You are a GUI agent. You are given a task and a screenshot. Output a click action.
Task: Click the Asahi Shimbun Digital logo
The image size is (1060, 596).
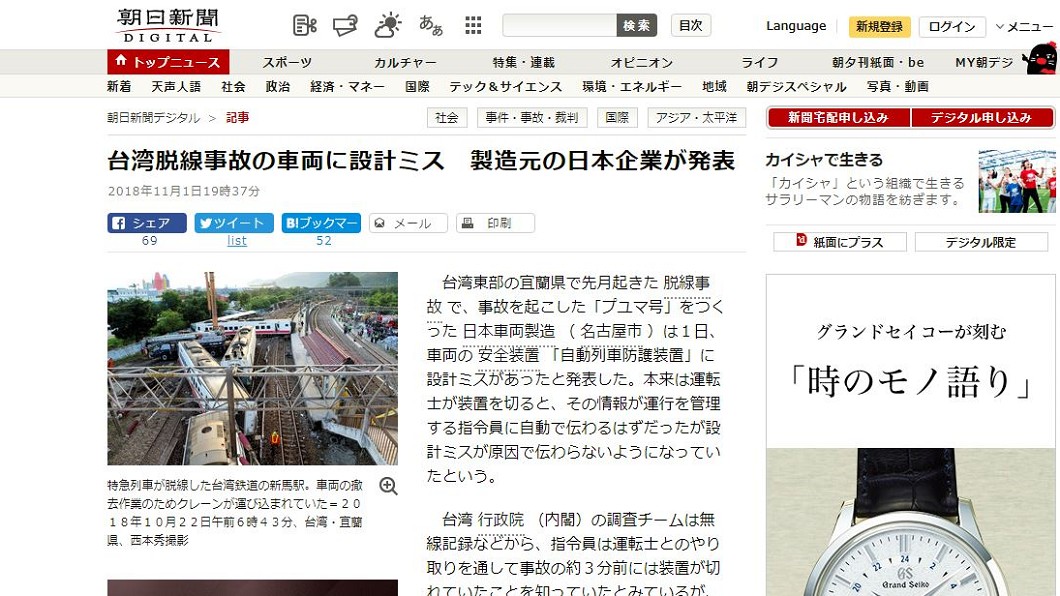(167, 26)
